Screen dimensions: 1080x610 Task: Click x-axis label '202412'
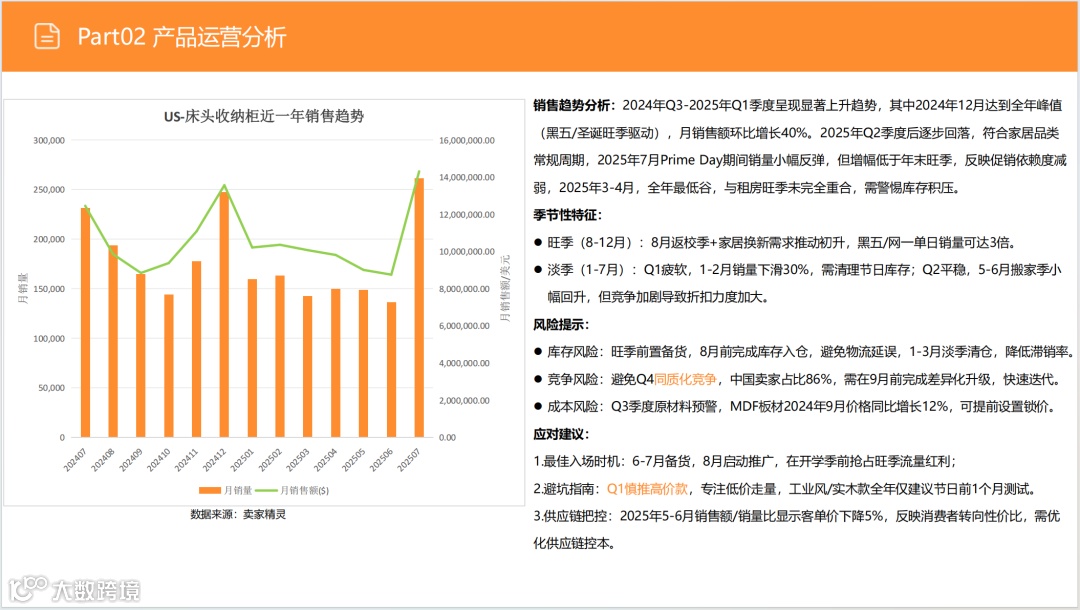pyautogui.click(x=215, y=459)
